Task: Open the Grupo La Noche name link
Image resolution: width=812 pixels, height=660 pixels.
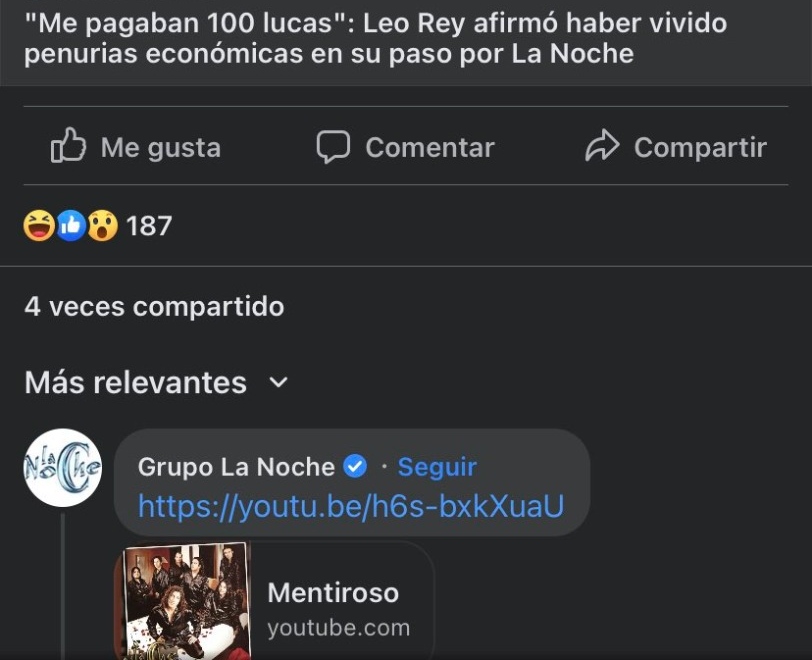Action: [236, 467]
